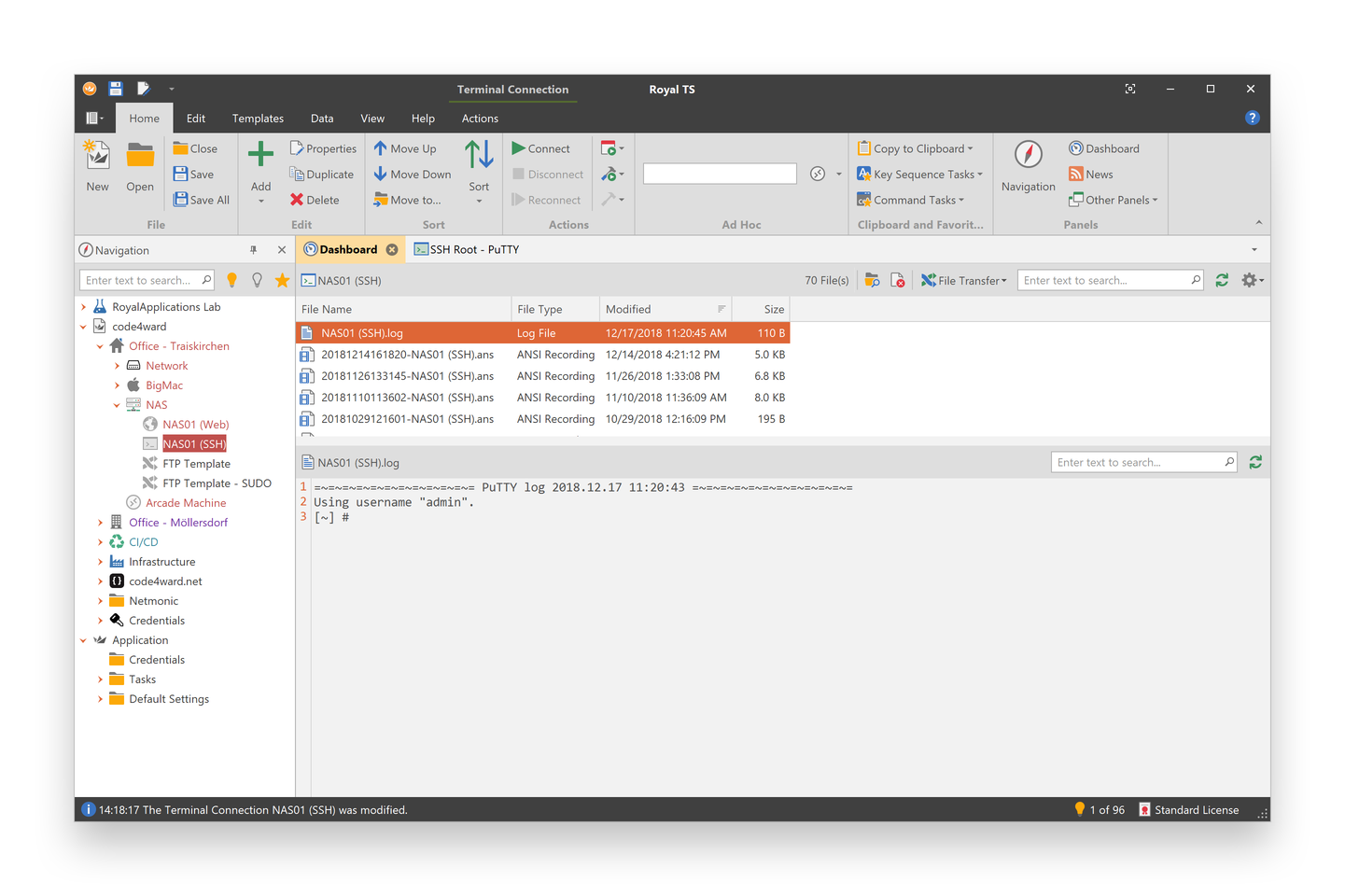Image resolution: width=1345 pixels, height=896 pixels.
Task: Click Save All in the File group
Action: coord(200,199)
